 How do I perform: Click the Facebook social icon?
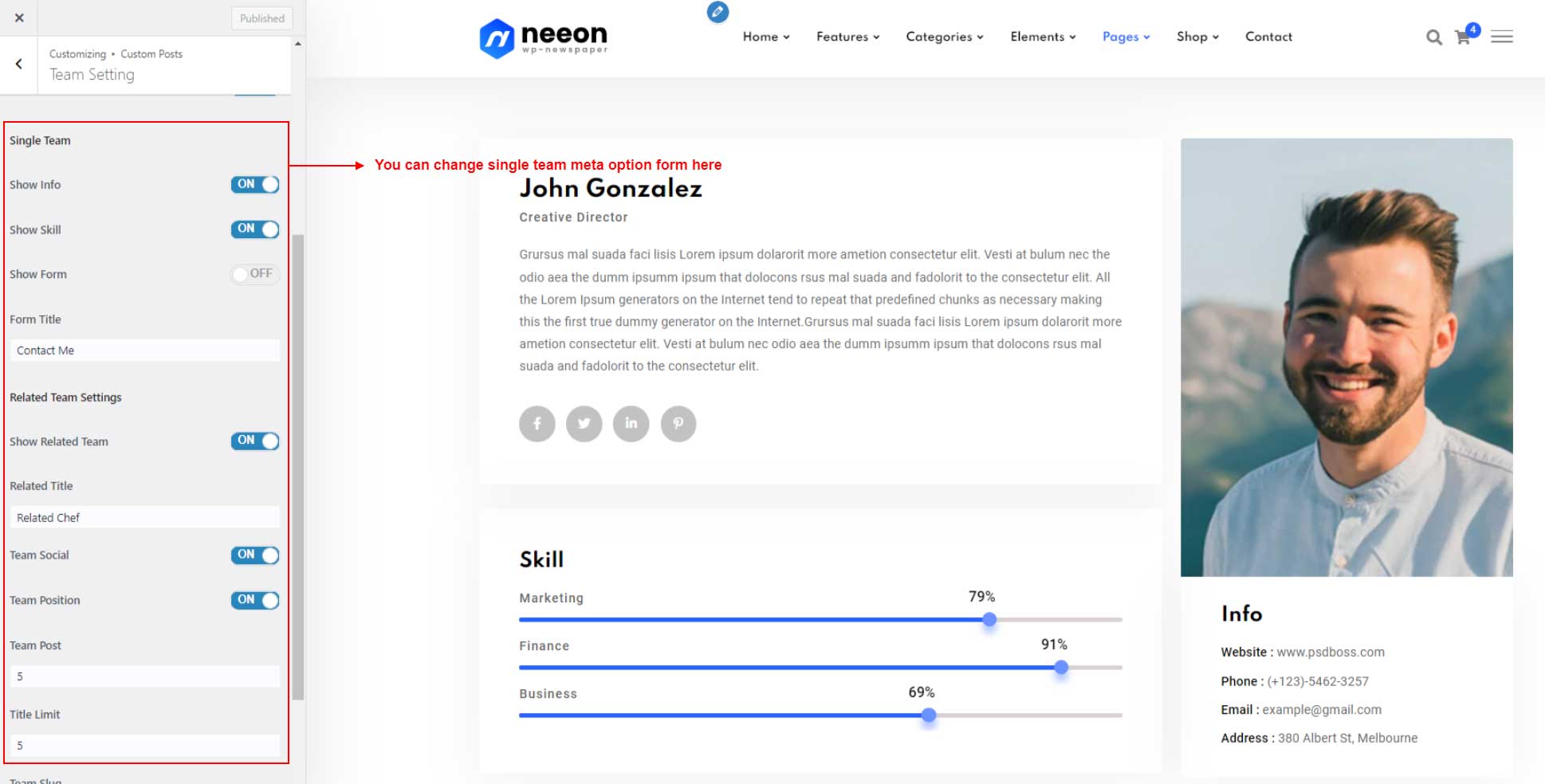pyautogui.click(x=537, y=424)
